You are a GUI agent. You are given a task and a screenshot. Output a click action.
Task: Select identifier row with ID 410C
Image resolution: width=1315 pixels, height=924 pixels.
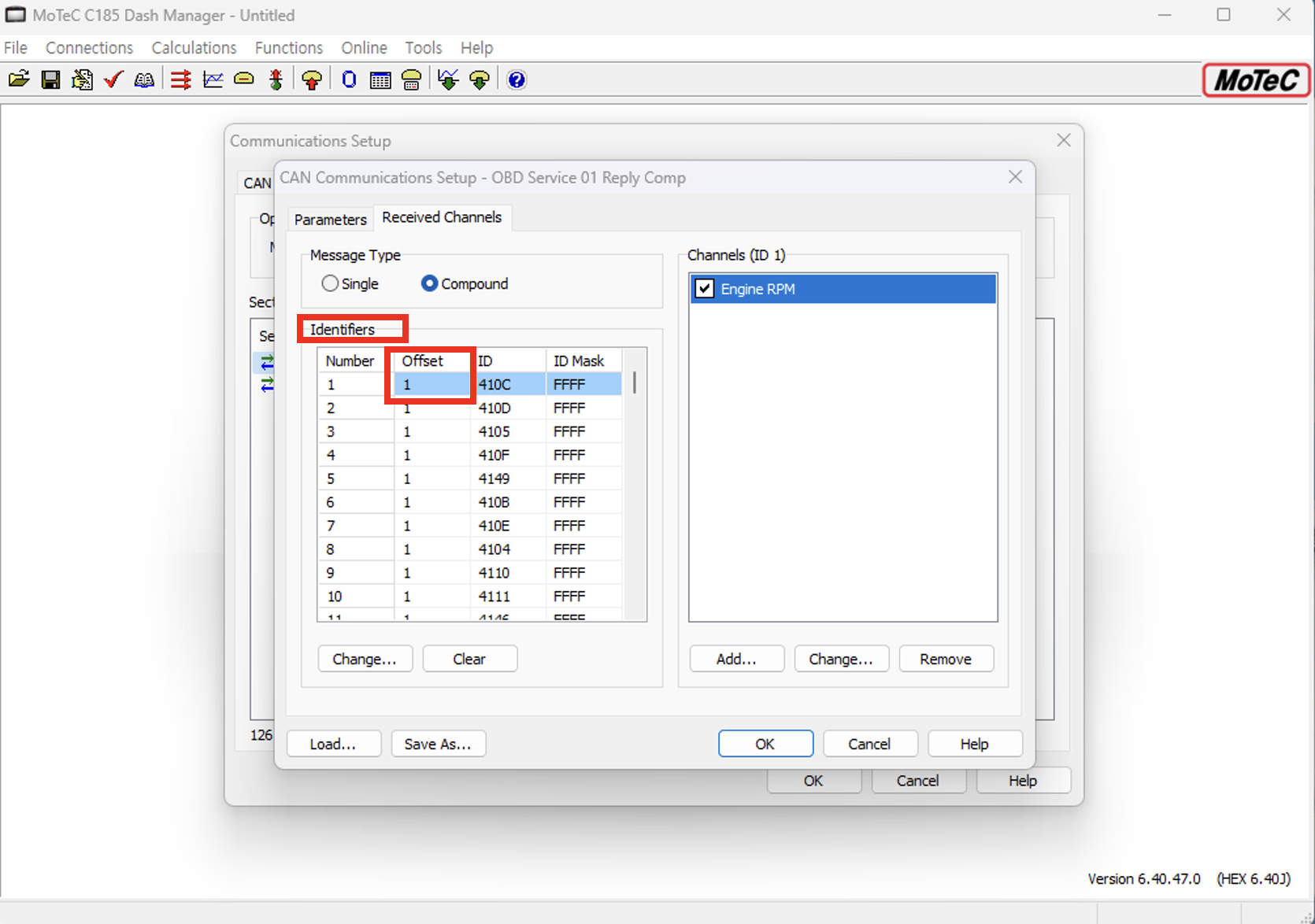[x=470, y=384]
